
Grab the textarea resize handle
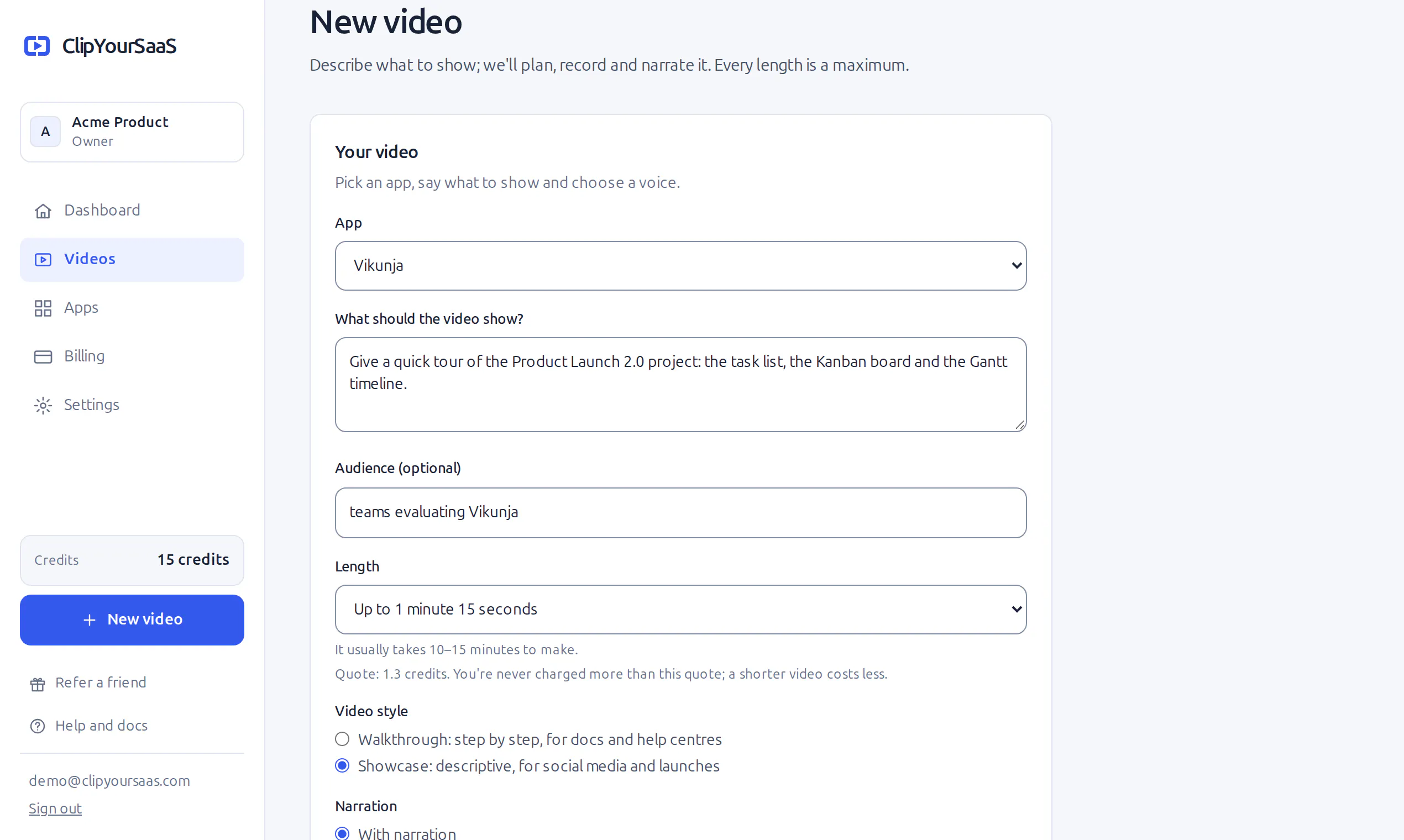(1020, 425)
